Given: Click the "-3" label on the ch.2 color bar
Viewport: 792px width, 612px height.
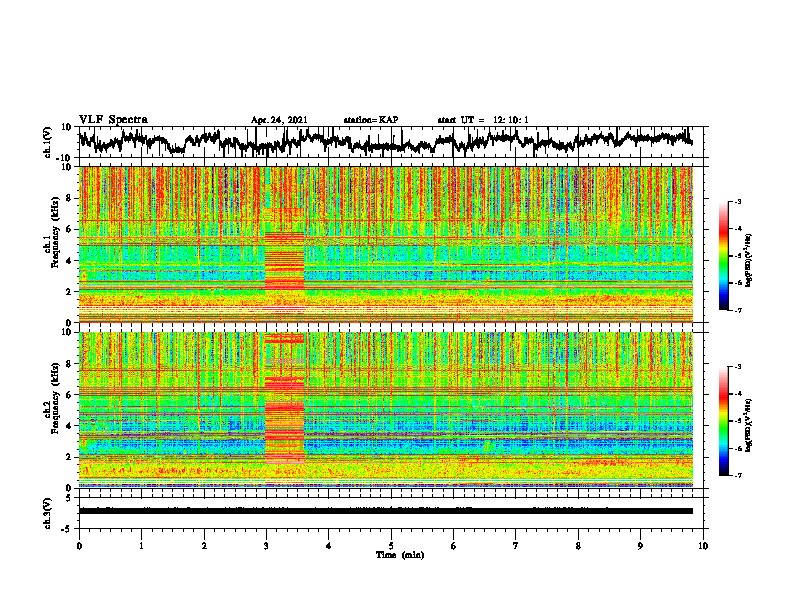Looking at the screenshot, I should (x=738, y=367).
